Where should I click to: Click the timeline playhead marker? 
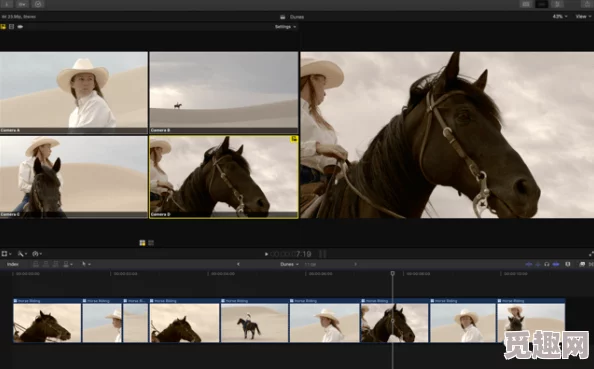pyautogui.click(x=393, y=273)
